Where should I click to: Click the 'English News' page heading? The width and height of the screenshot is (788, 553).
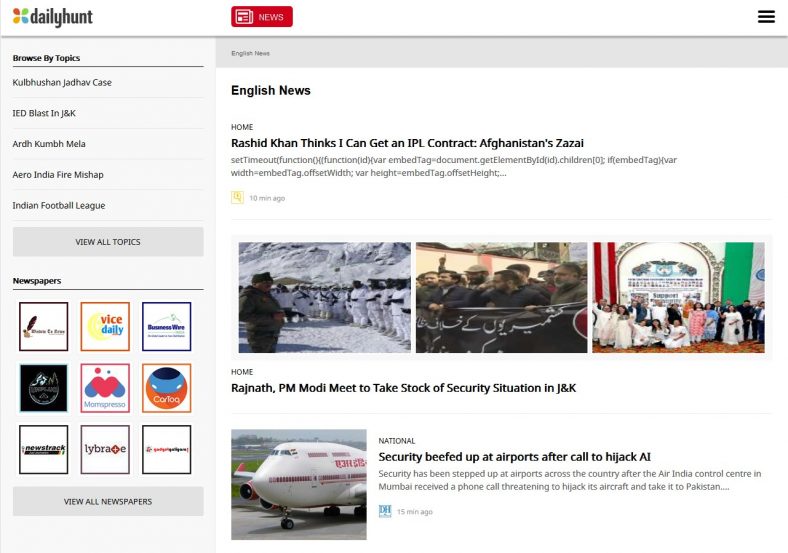tap(271, 90)
